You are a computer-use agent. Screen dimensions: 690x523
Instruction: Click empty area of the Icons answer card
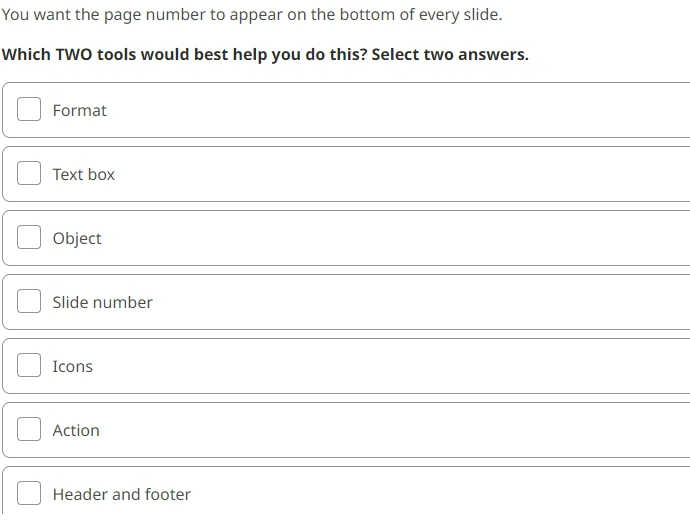(396, 366)
